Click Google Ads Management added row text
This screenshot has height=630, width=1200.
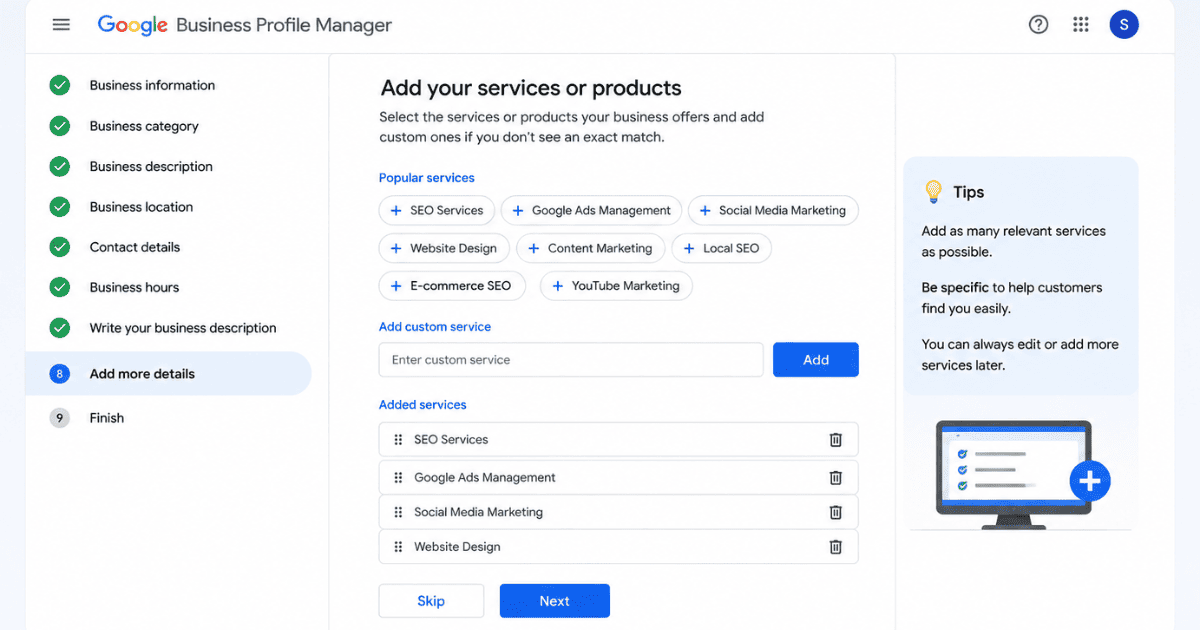(x=485, y=478)
